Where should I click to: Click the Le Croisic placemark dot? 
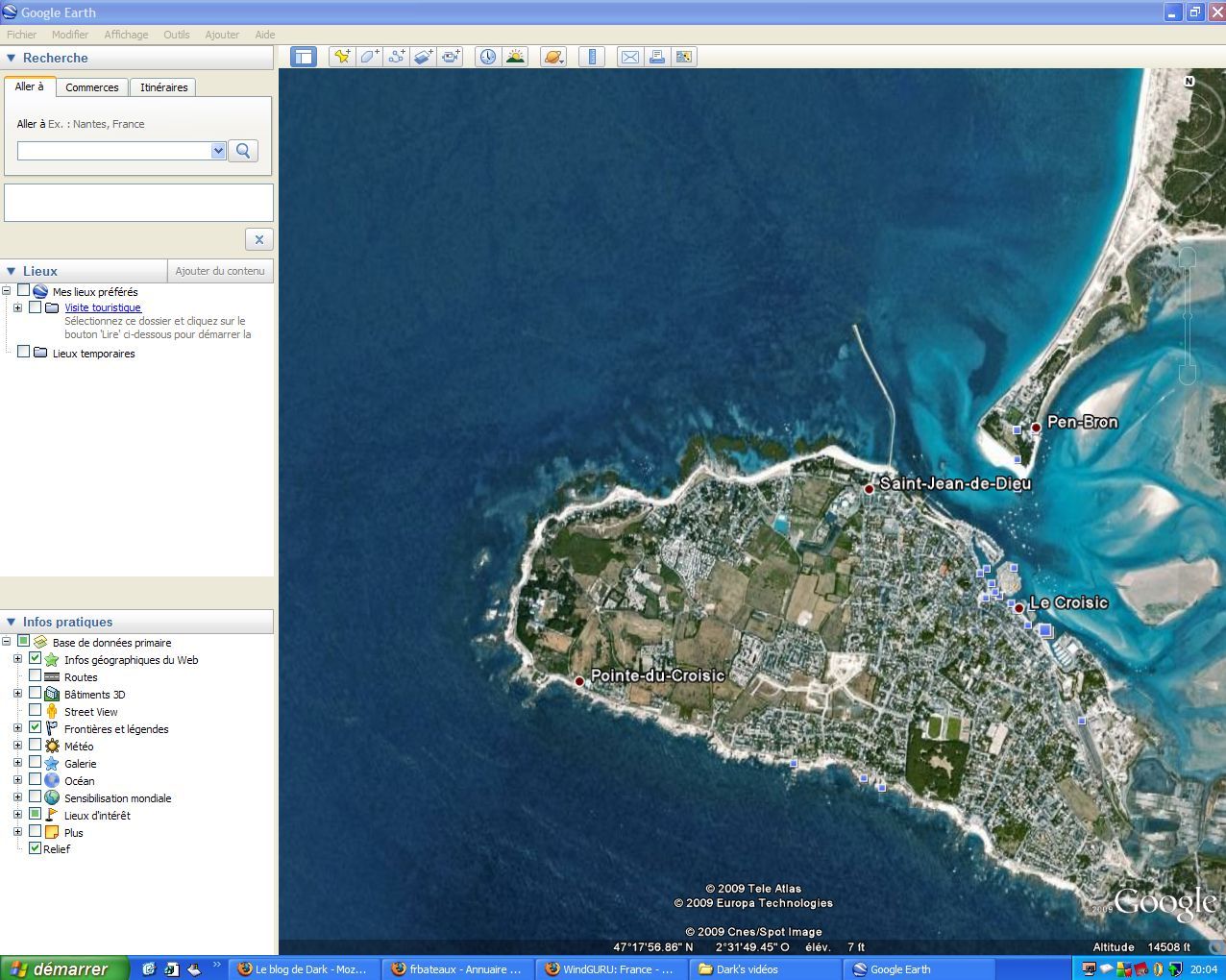click(x=1019, y=608)
